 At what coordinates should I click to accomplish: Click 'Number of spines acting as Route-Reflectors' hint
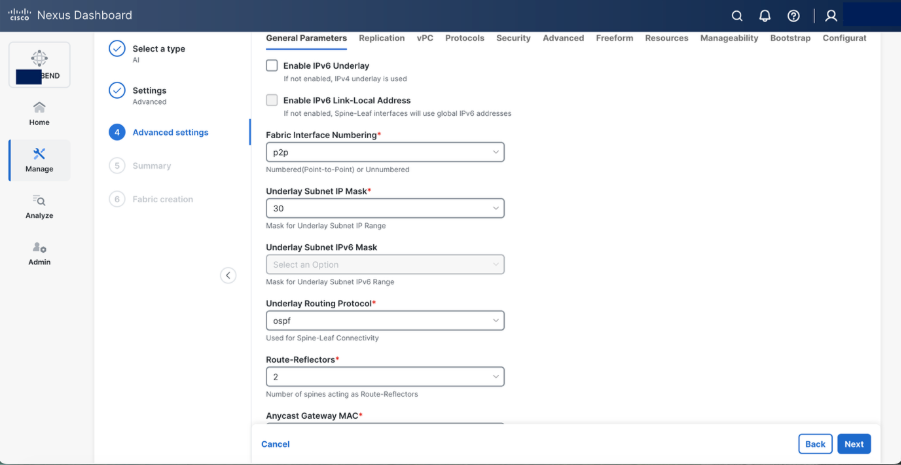pyautogui.click(x=342, y=394)
